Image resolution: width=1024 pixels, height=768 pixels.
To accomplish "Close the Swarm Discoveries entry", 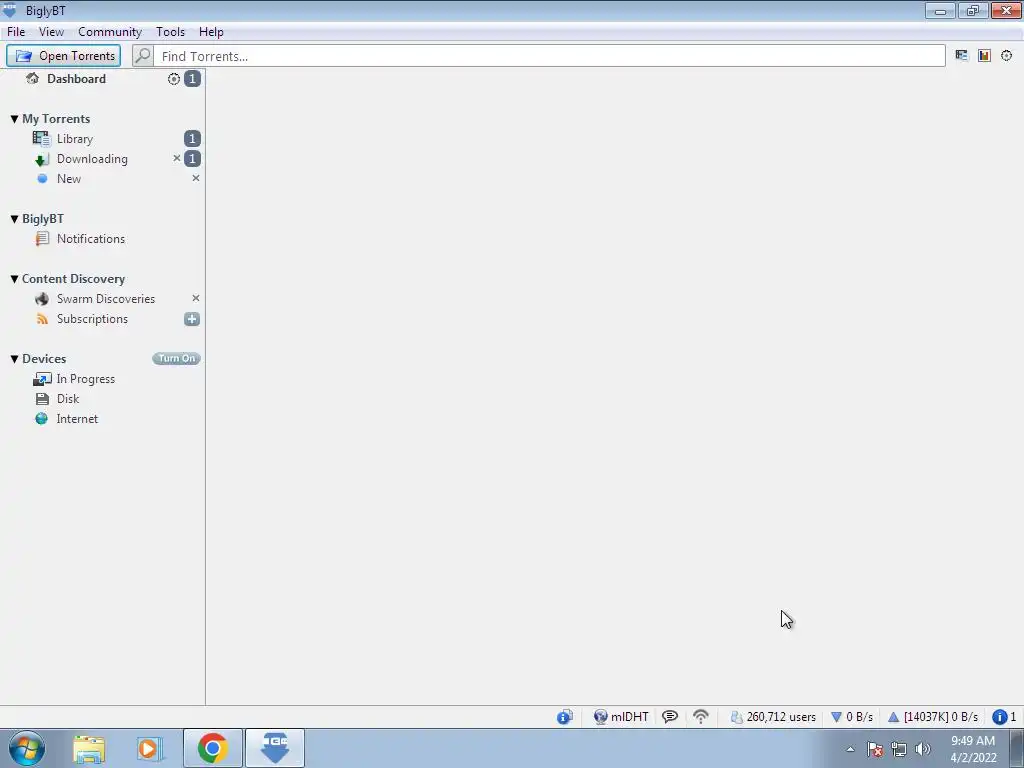I will (x=195, y=298).
